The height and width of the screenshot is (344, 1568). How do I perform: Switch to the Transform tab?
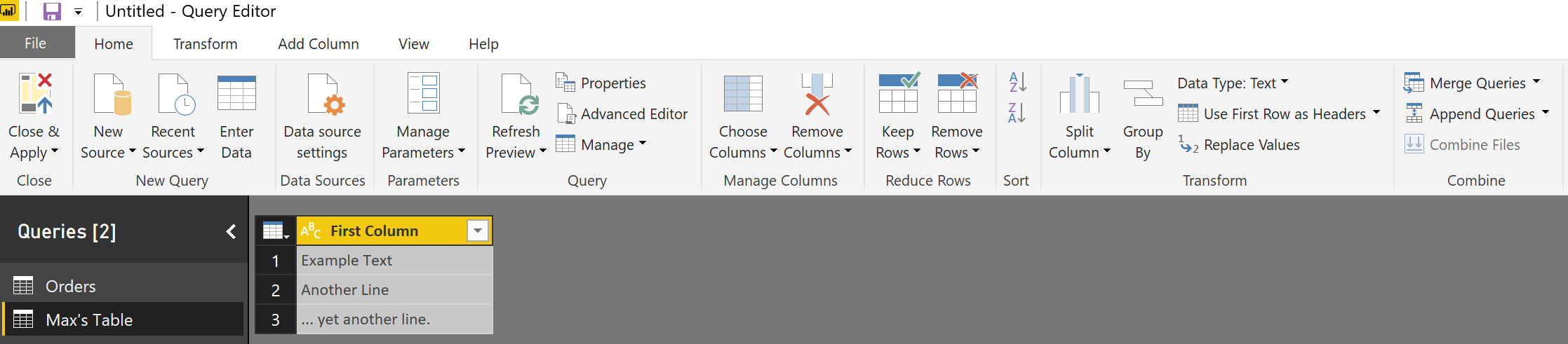(206, 43)
